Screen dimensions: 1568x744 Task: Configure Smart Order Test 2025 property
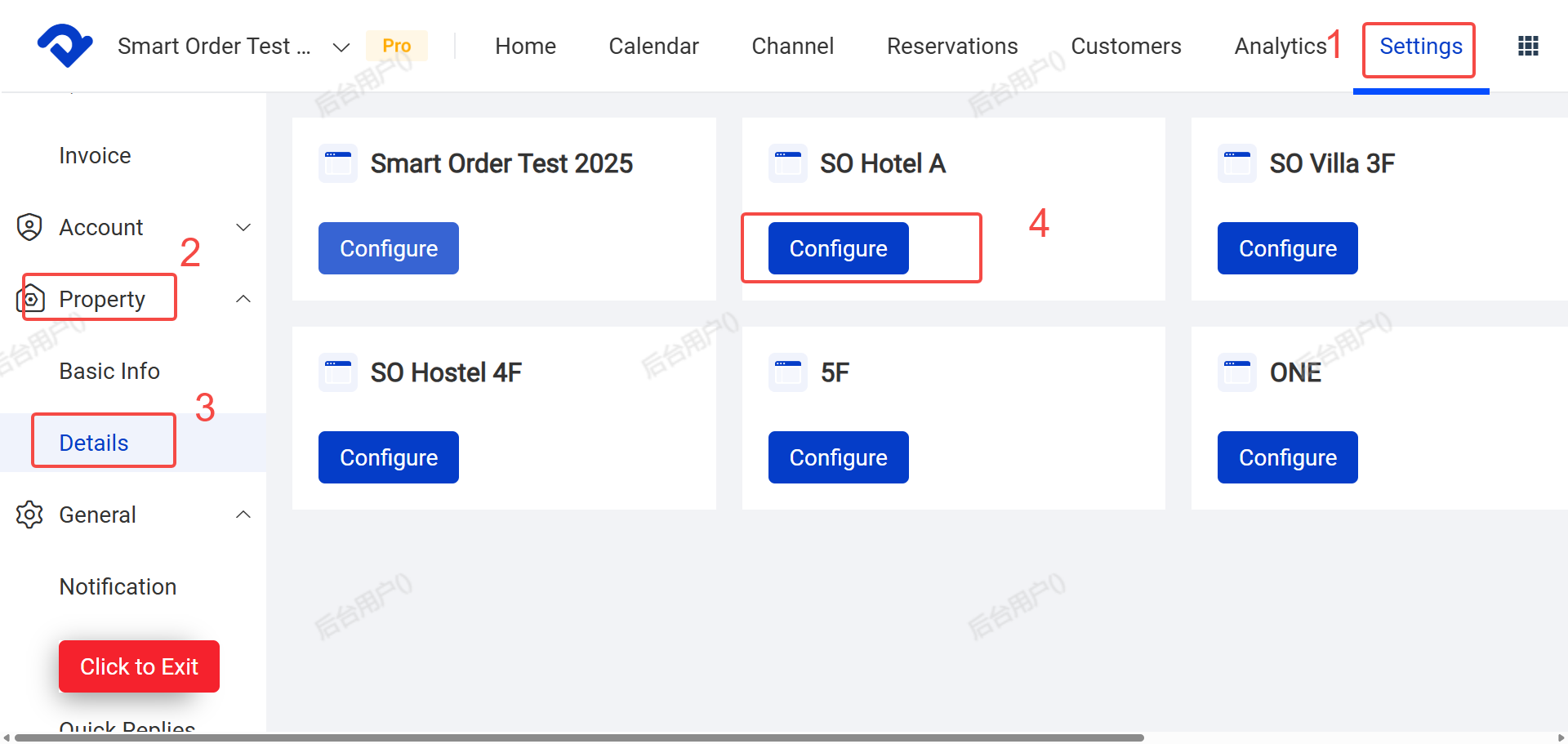[x=389, y=248]
